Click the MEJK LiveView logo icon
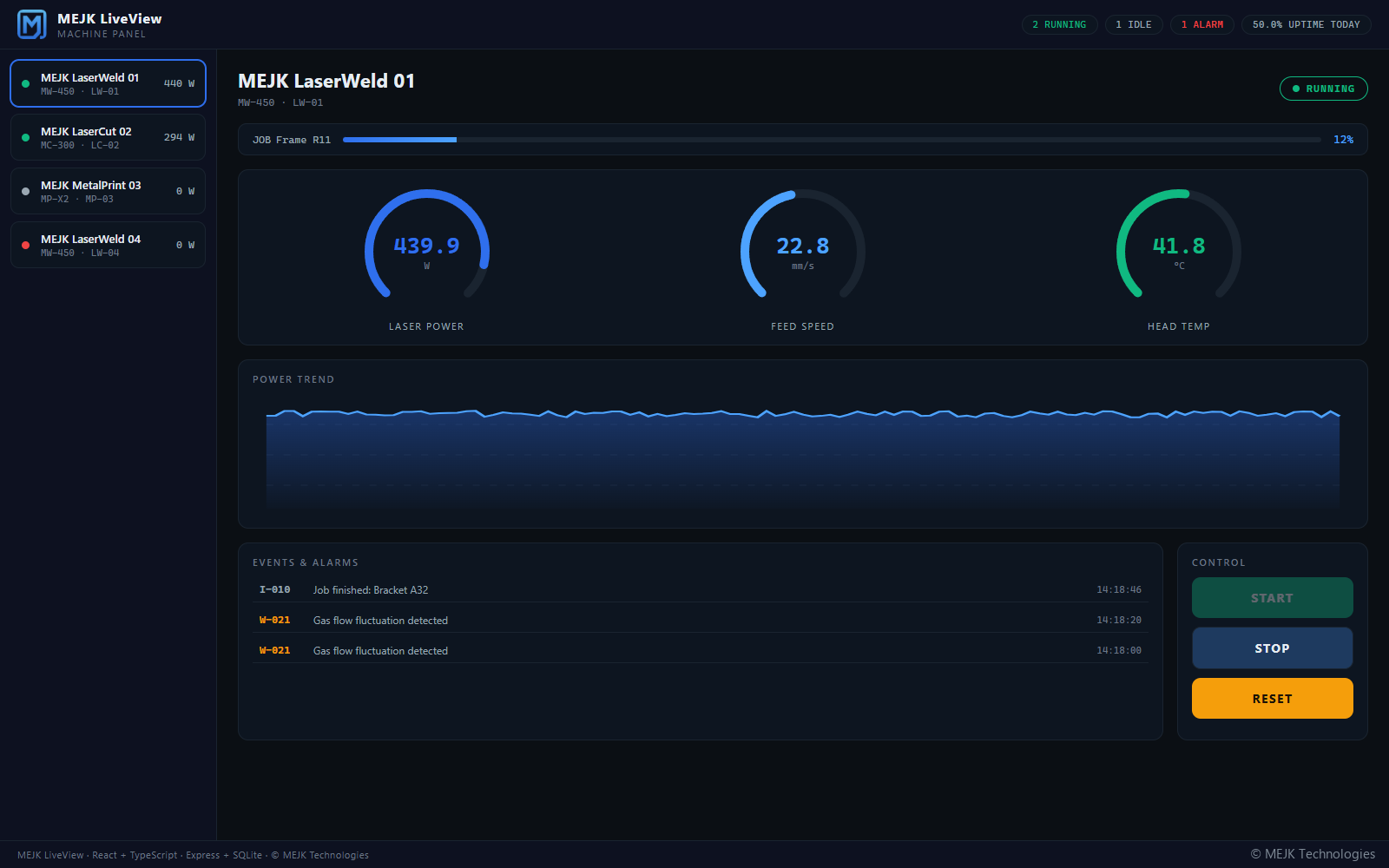This screenshot has width=1389, height=868. click(x=32, y=24)
